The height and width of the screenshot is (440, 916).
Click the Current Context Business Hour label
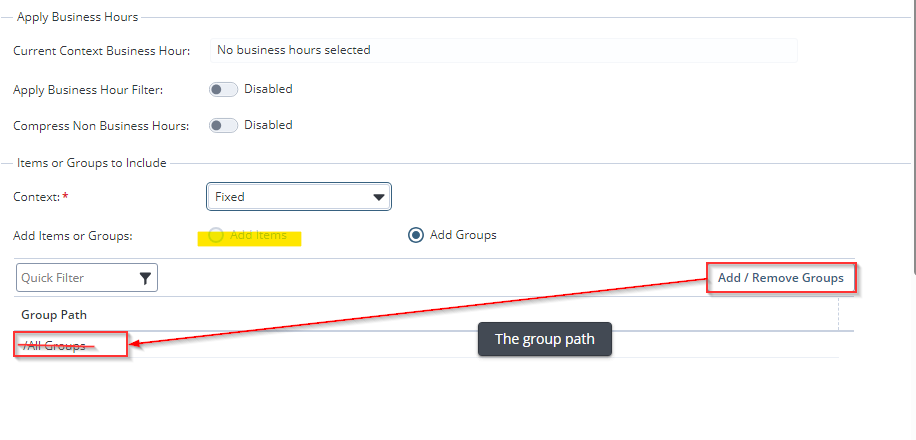pyautogui.click(x=102, y=50)
